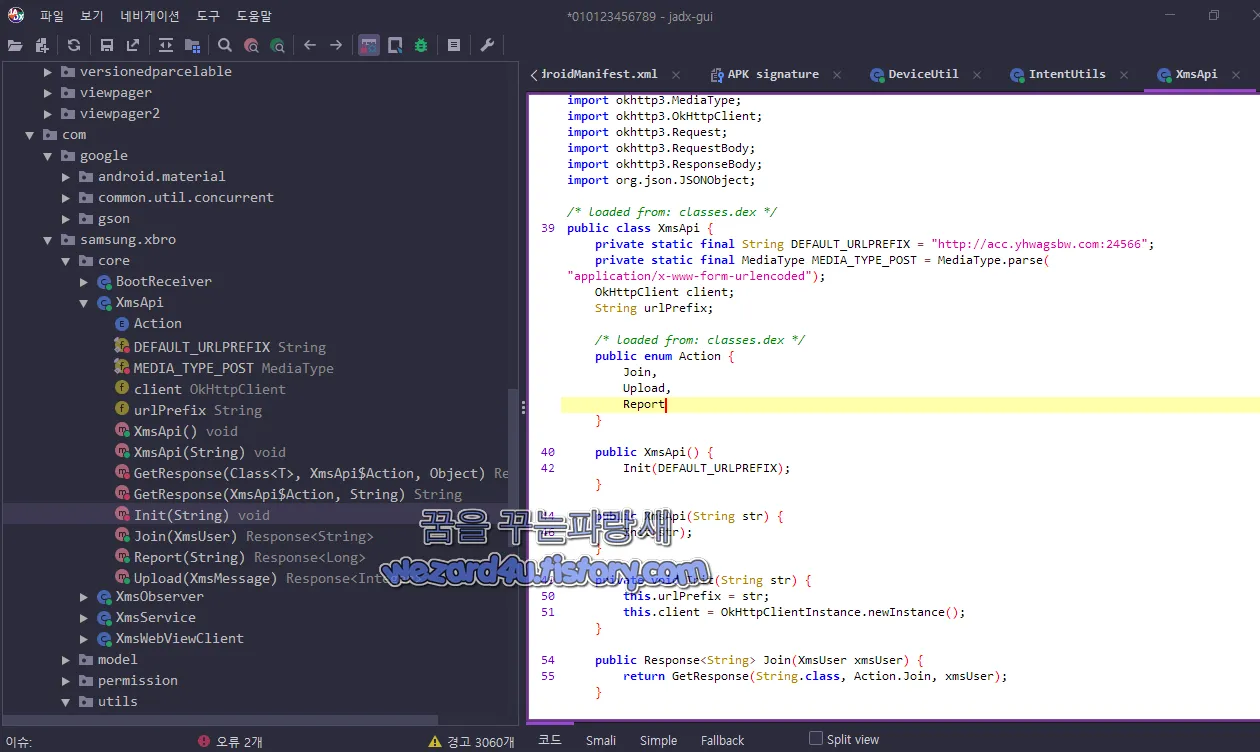
Task: Open the log viewer icon
Action: (x=454, y=45)
